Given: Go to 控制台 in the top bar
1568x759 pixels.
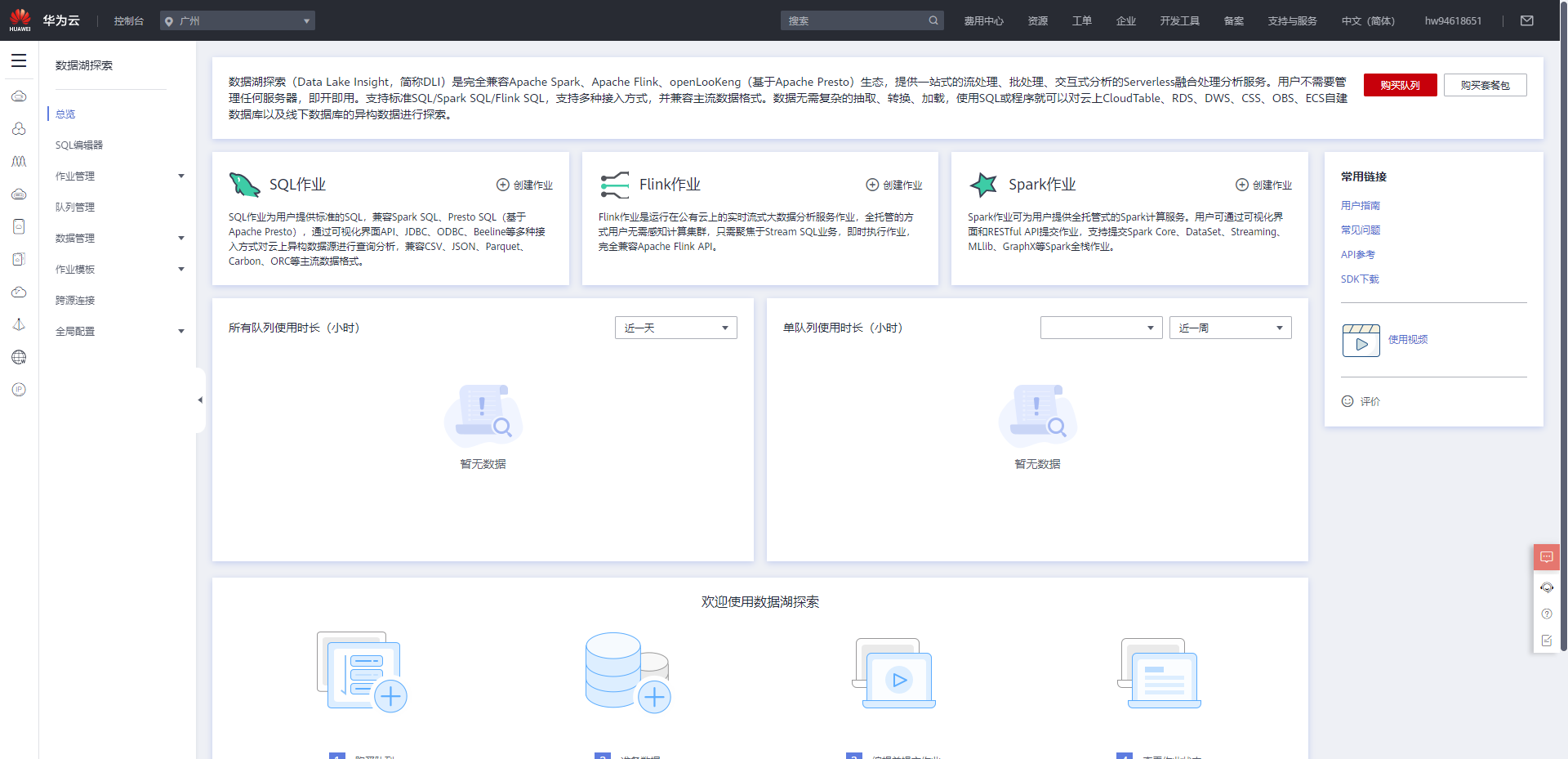Looking at the screenshot, I should (x=129, y=20).
